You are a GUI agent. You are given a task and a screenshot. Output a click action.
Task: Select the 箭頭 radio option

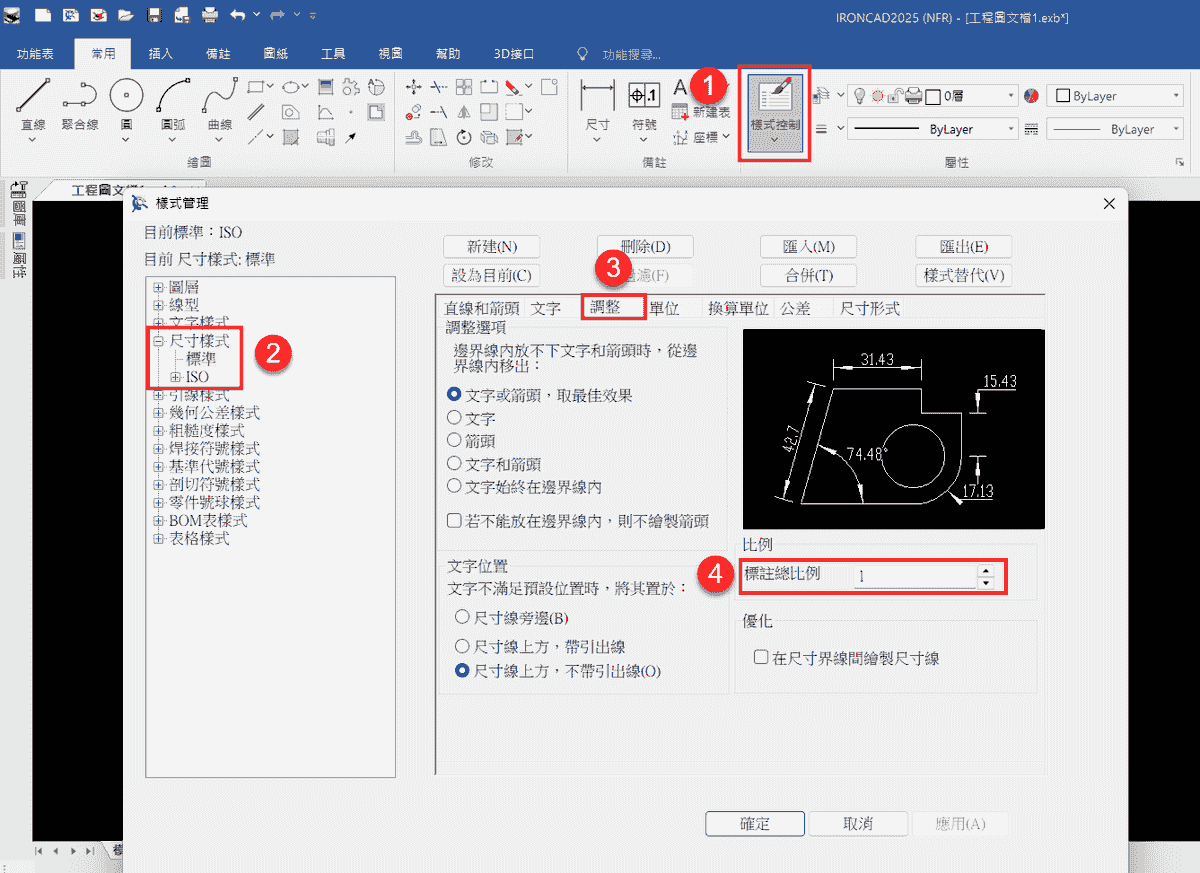click(x=472, y=441)
